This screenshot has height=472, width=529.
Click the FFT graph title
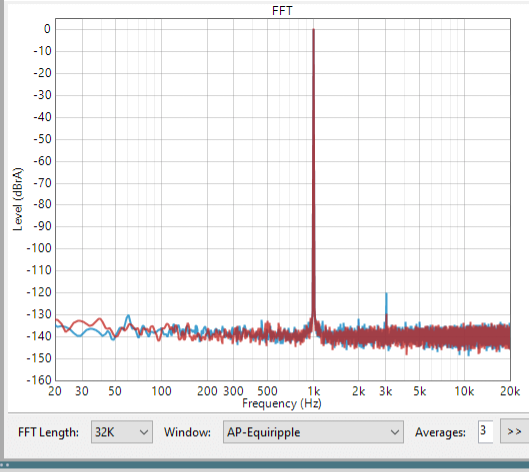282,11
